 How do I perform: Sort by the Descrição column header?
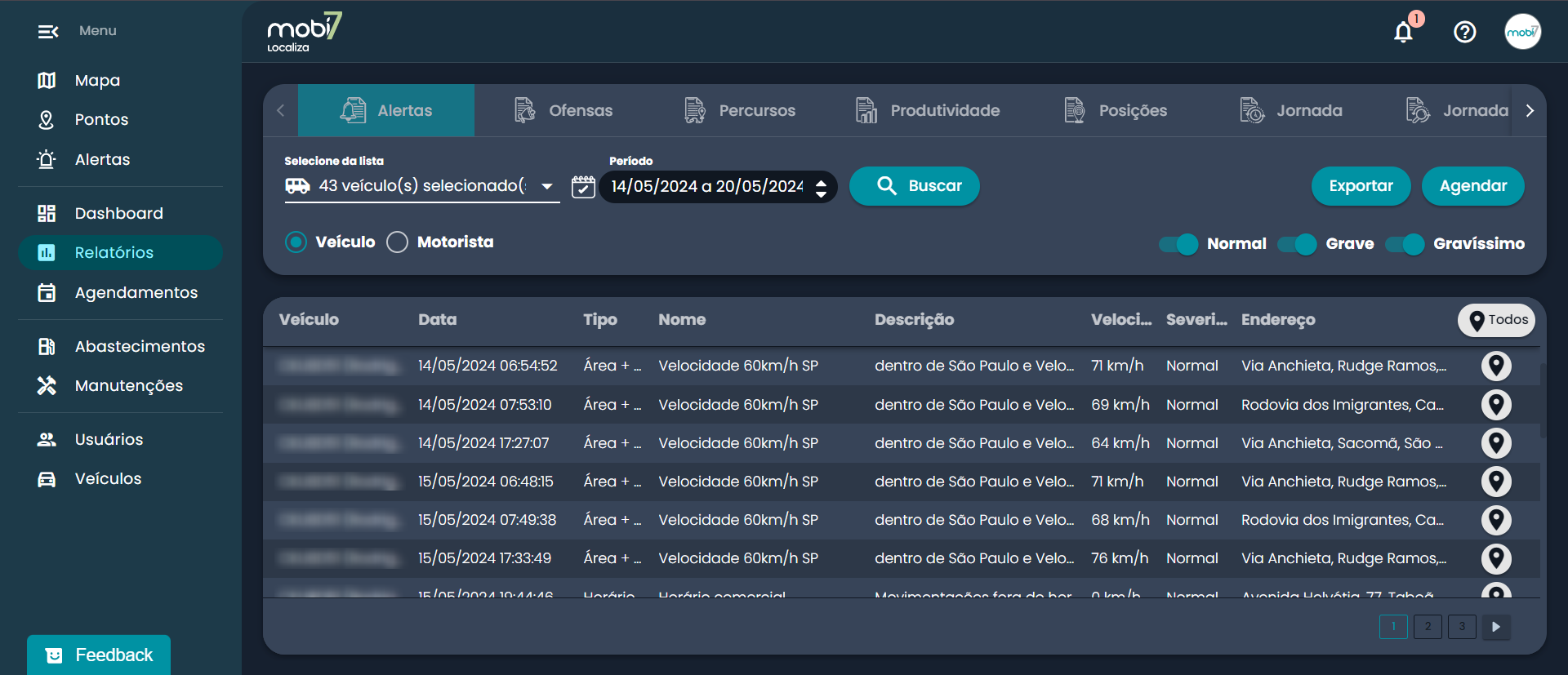point(914,320)
